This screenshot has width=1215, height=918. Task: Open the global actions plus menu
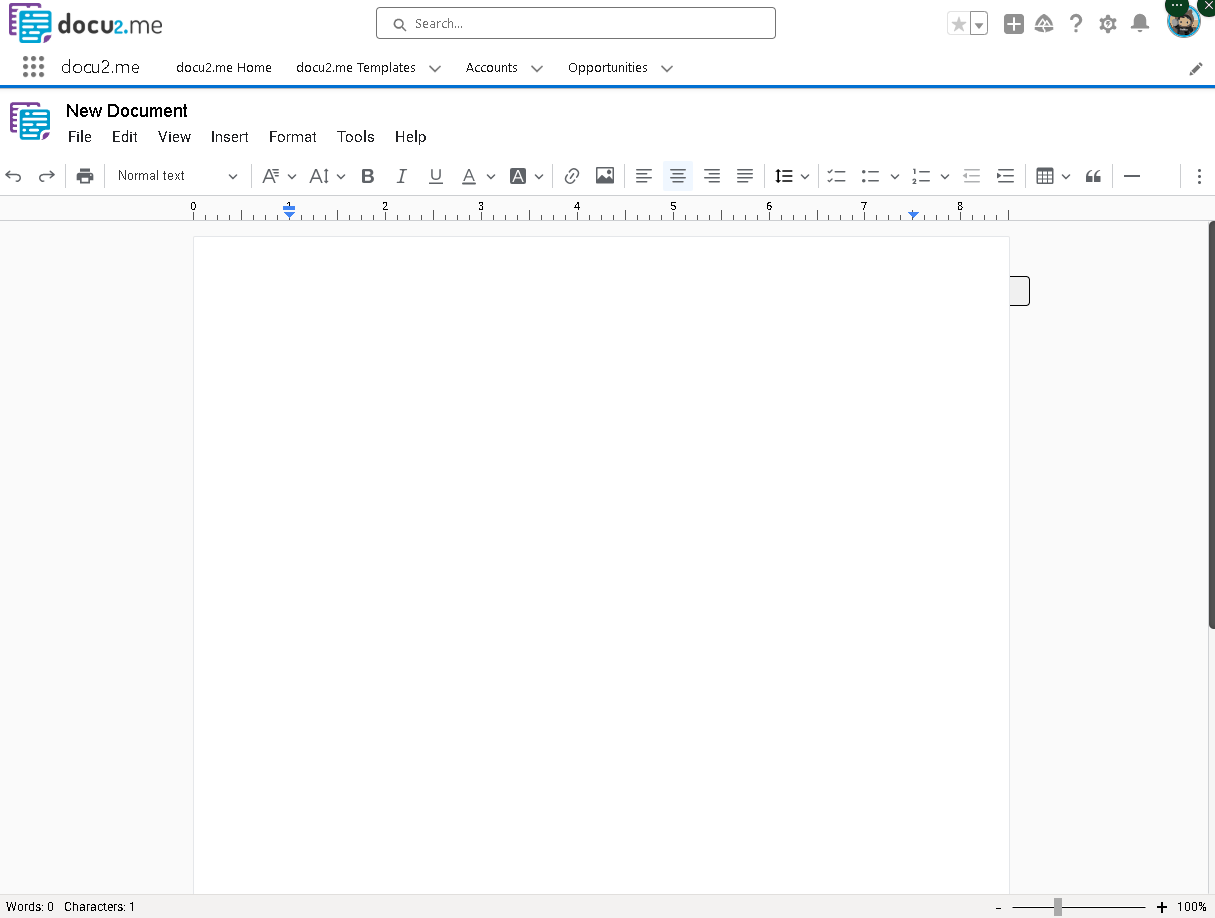click(x=1014, y=24)
